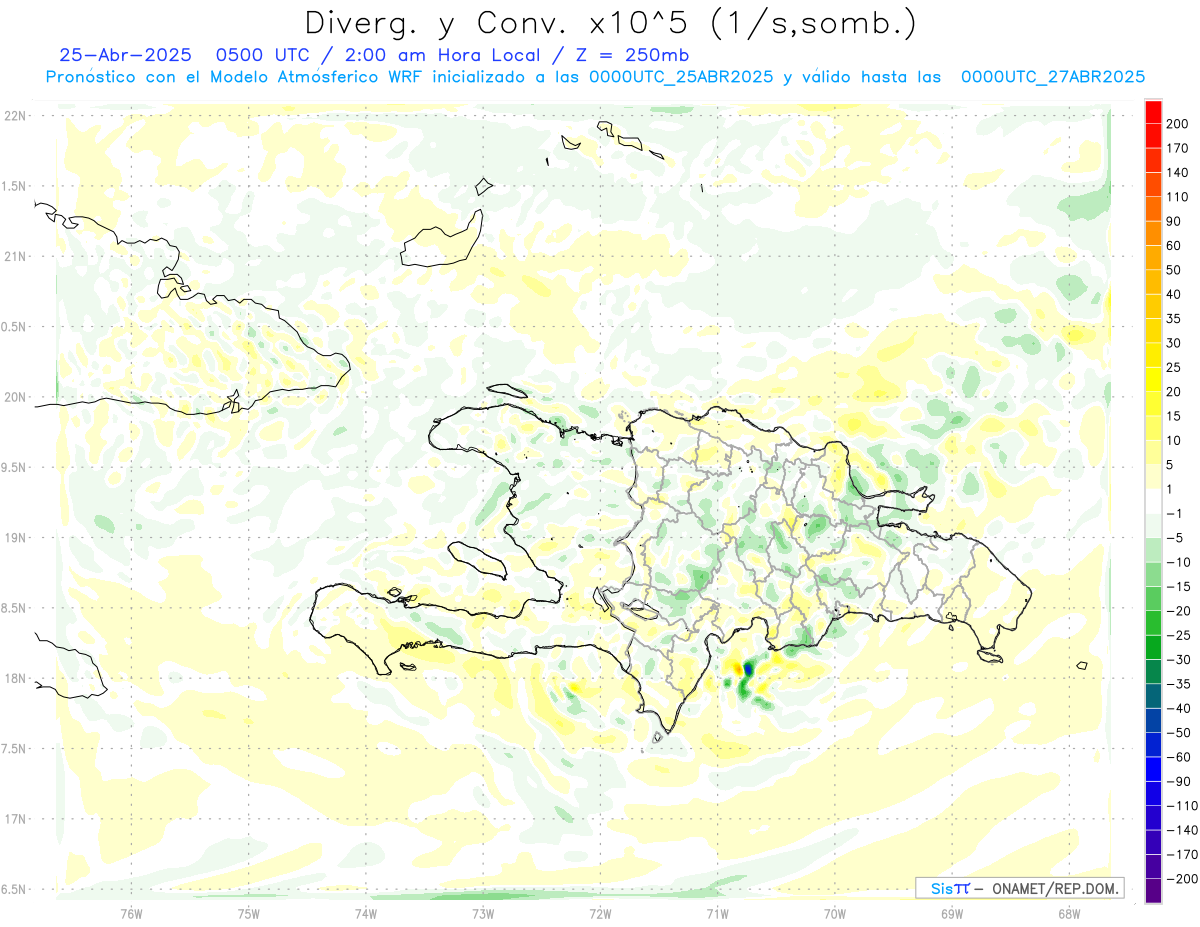Click the "72W" longitude label

pos(600,914)
